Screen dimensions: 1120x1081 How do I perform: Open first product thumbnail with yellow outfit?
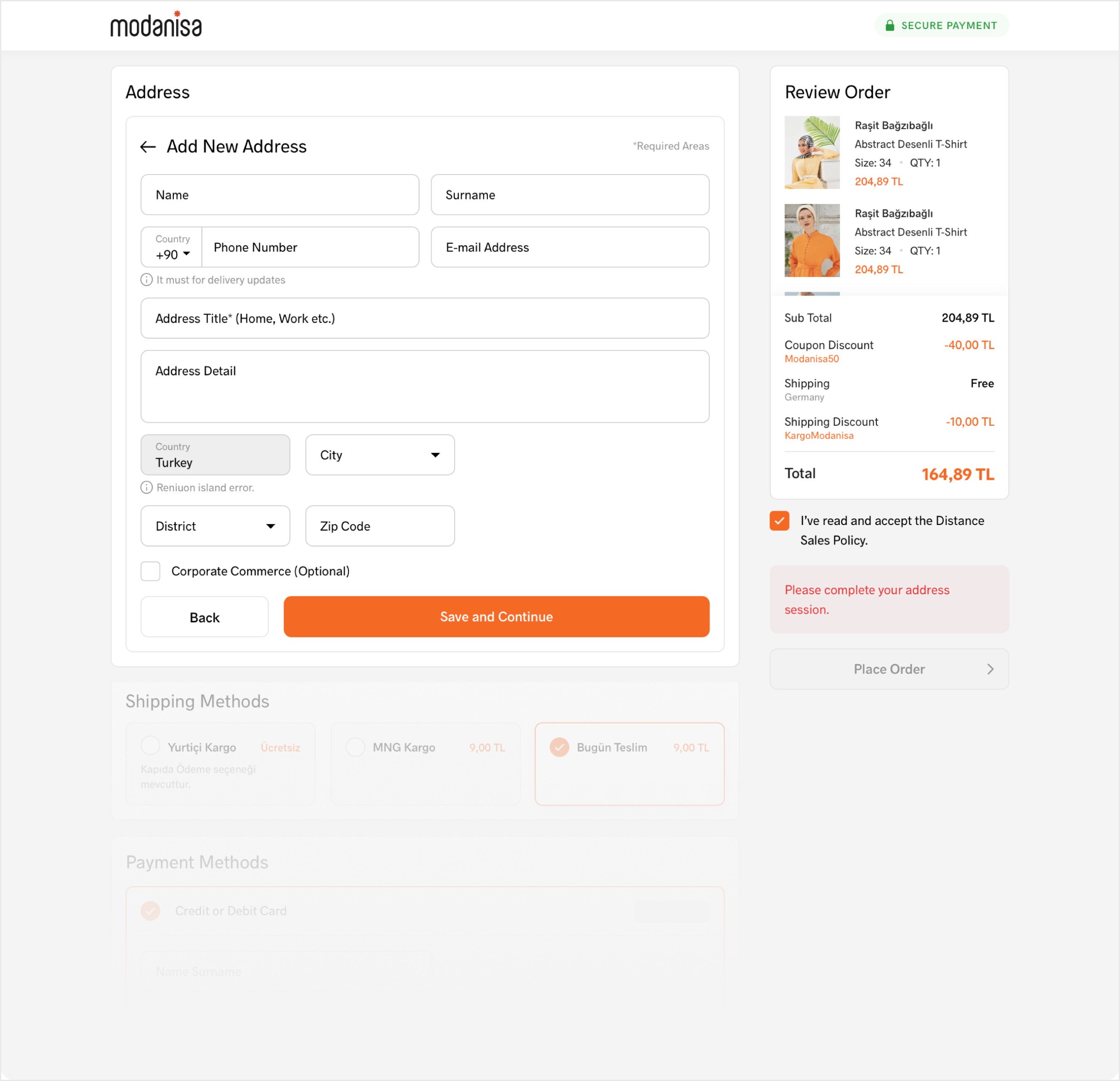[x=811, y=152]
